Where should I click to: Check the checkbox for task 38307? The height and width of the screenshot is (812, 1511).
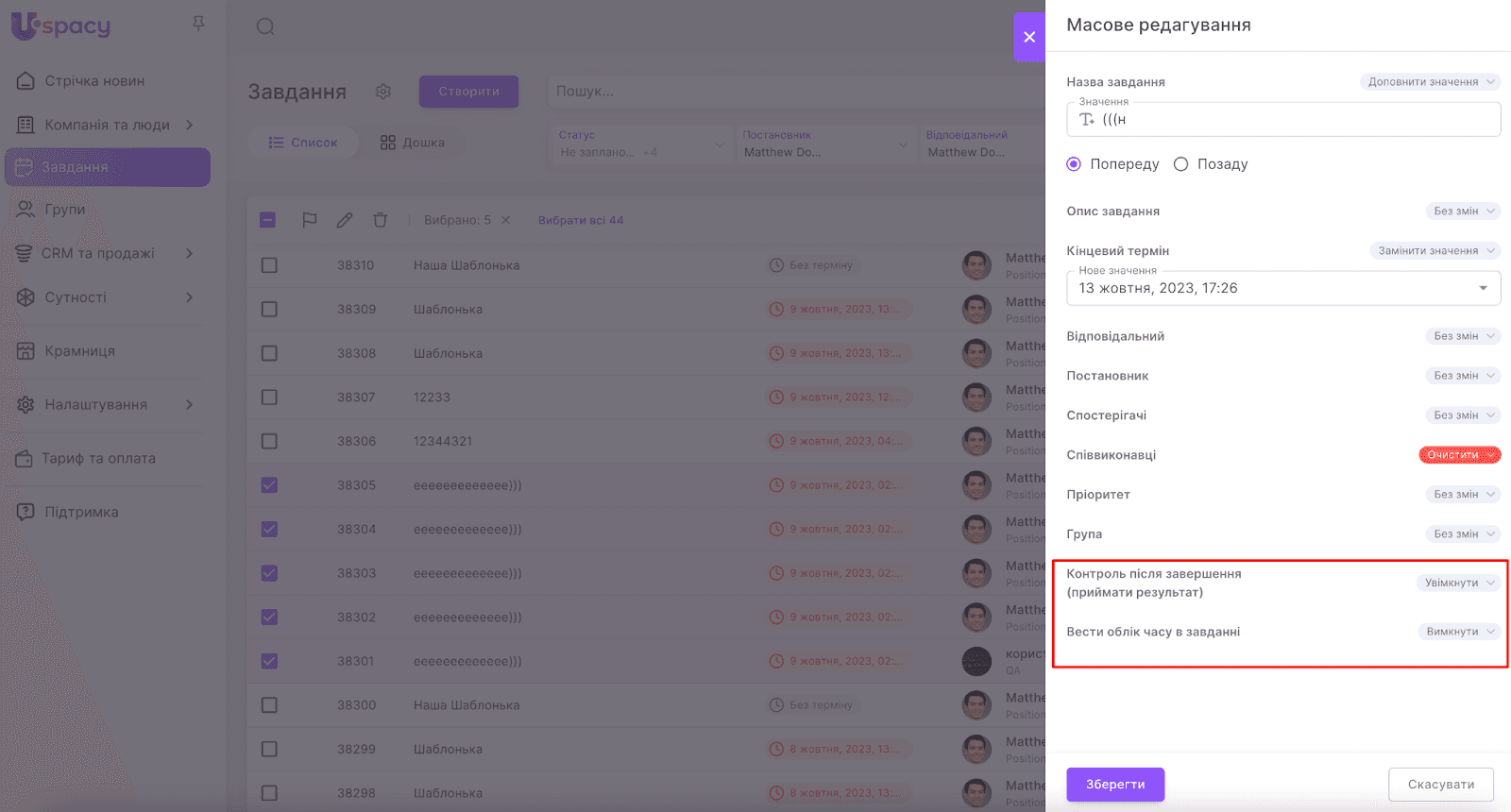269,398
